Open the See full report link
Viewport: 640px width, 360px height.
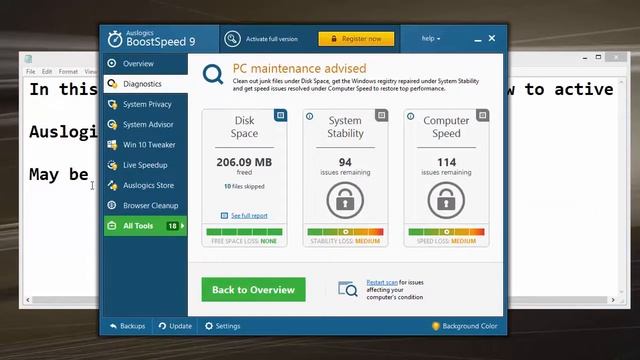click(x=249, y=216)
